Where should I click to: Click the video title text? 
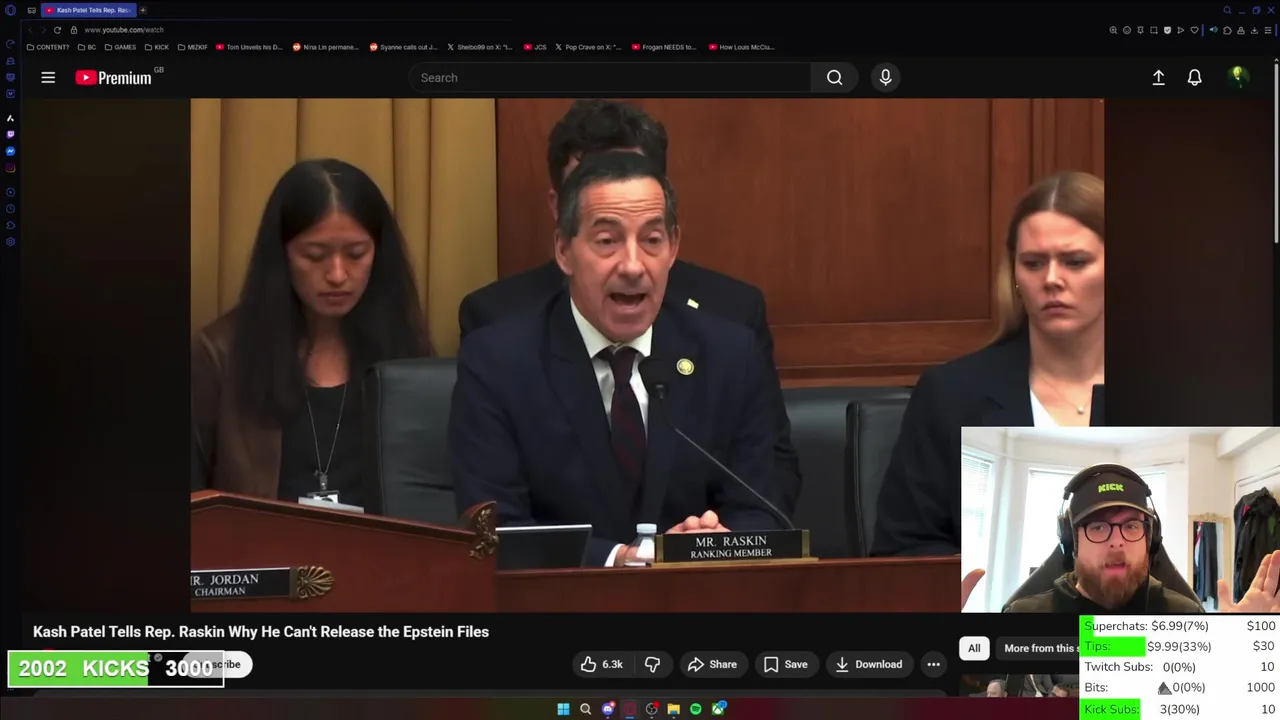click(261, 631)
